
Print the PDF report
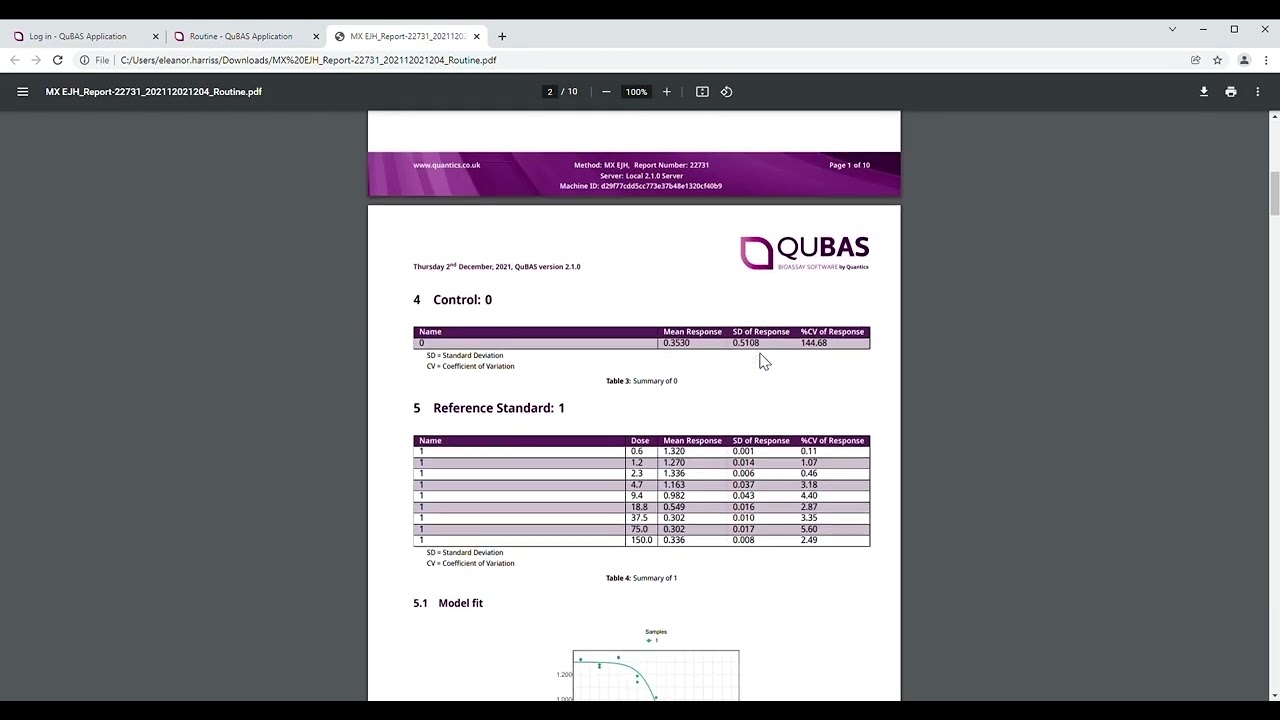(x=1231, y=92)
